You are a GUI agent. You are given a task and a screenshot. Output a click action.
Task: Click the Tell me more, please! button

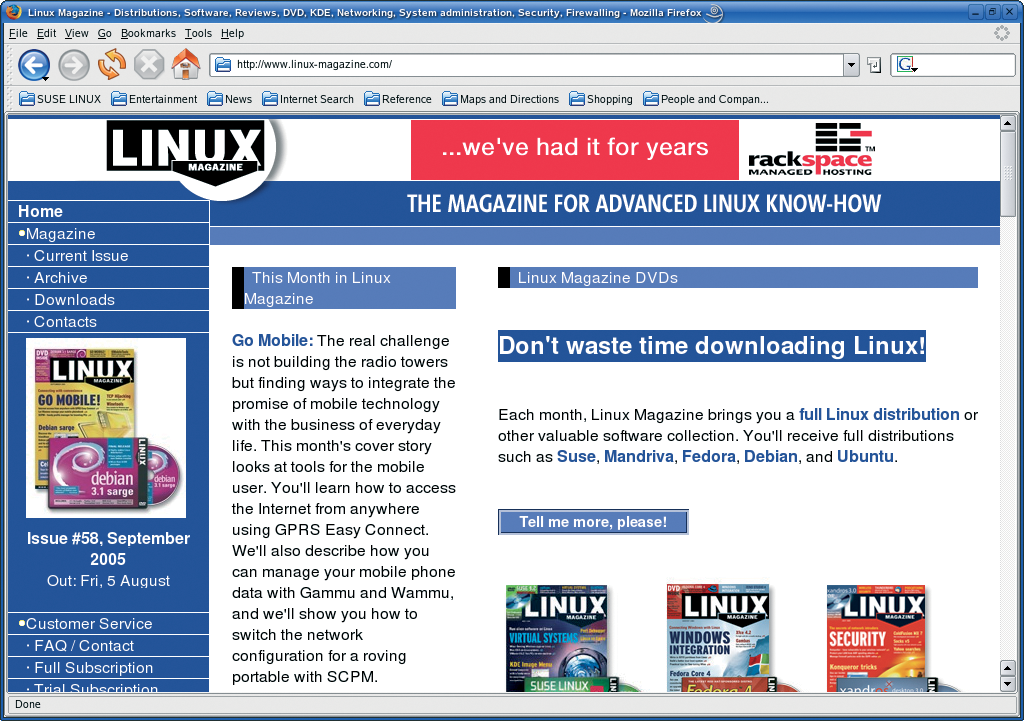(593, 522)
